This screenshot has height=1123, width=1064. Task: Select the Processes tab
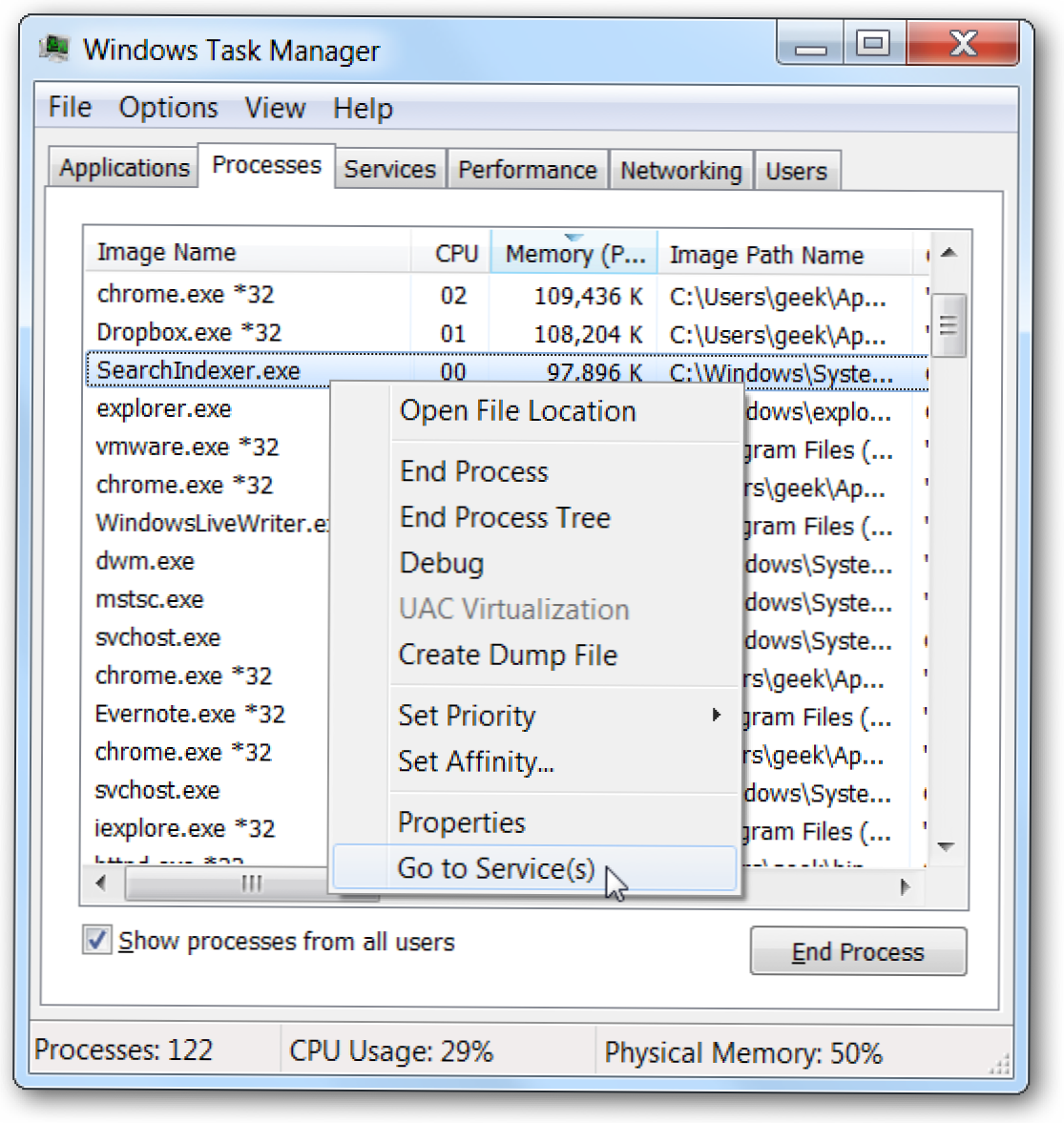(266, 165)
